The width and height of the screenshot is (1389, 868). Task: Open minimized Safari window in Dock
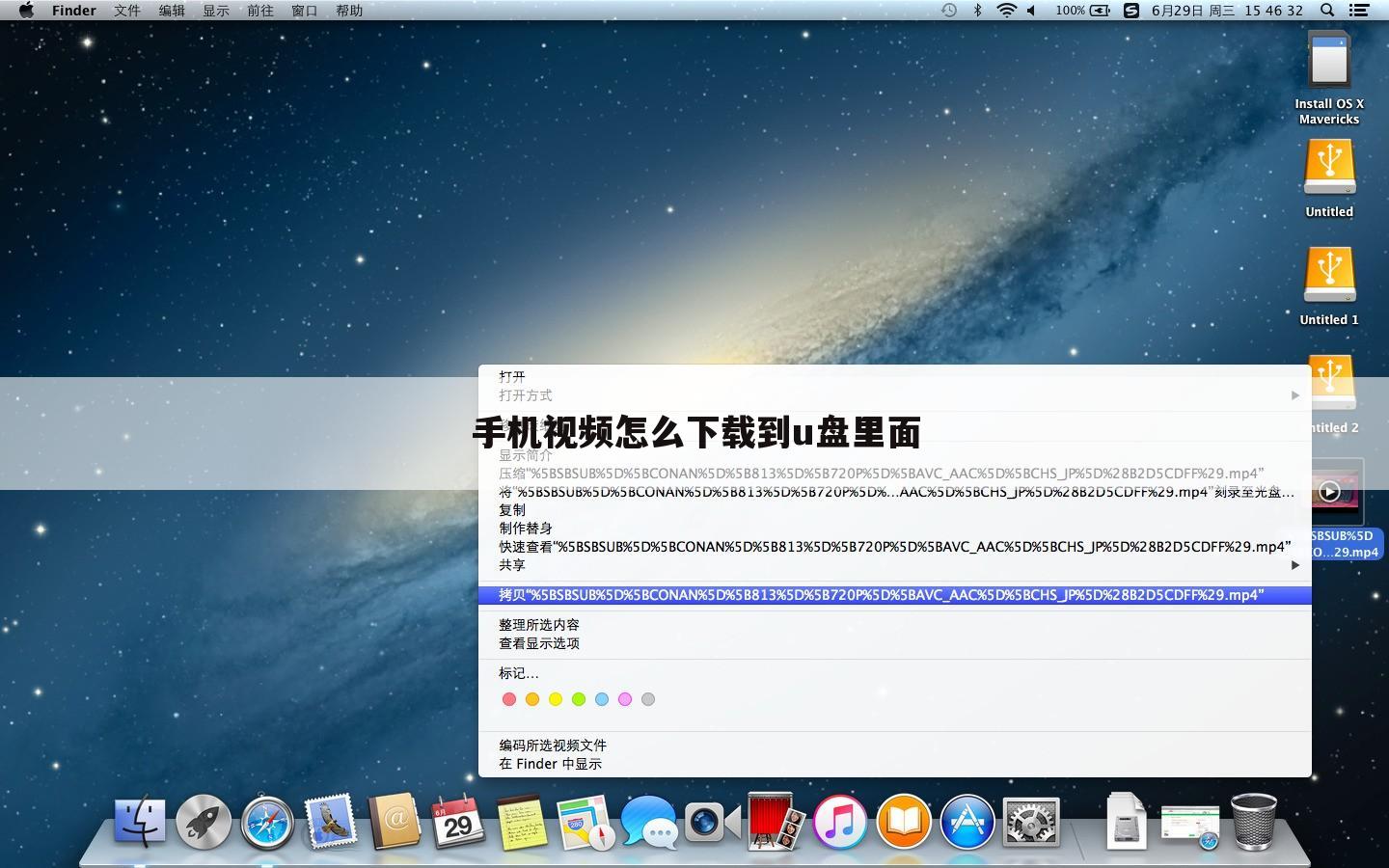click(1189, 825)
